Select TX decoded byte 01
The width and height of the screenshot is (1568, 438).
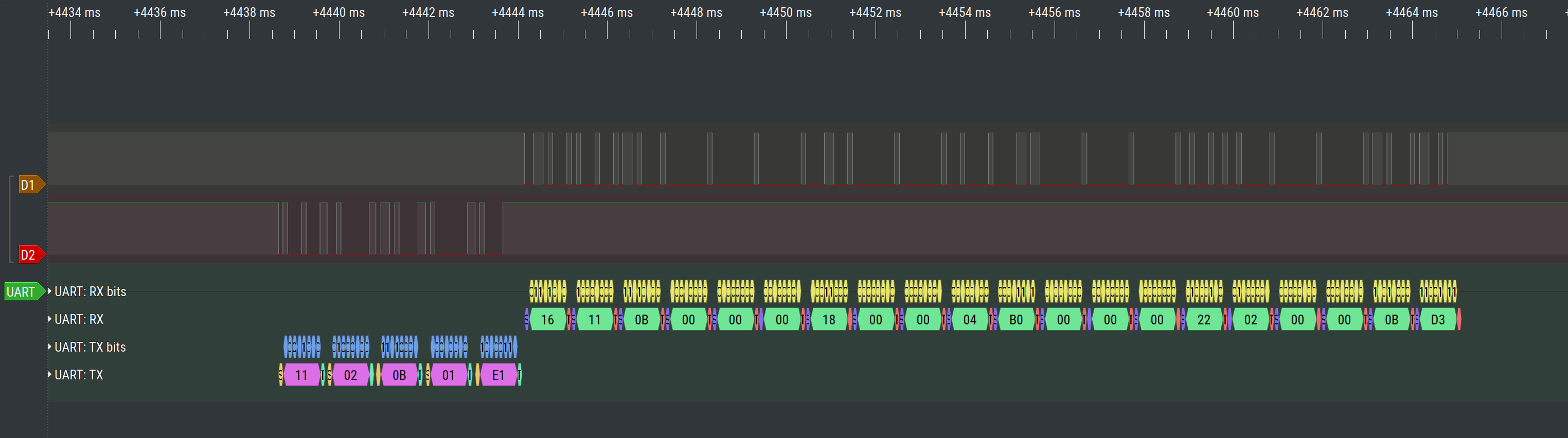point(449,375)
